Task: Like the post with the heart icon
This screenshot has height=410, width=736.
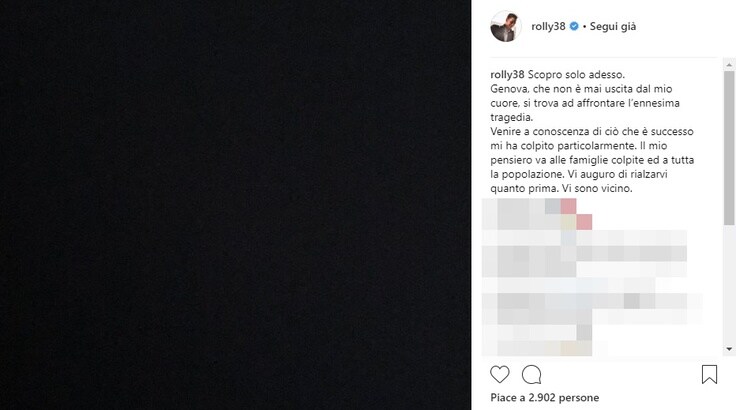Action: (x=499, y=374)
